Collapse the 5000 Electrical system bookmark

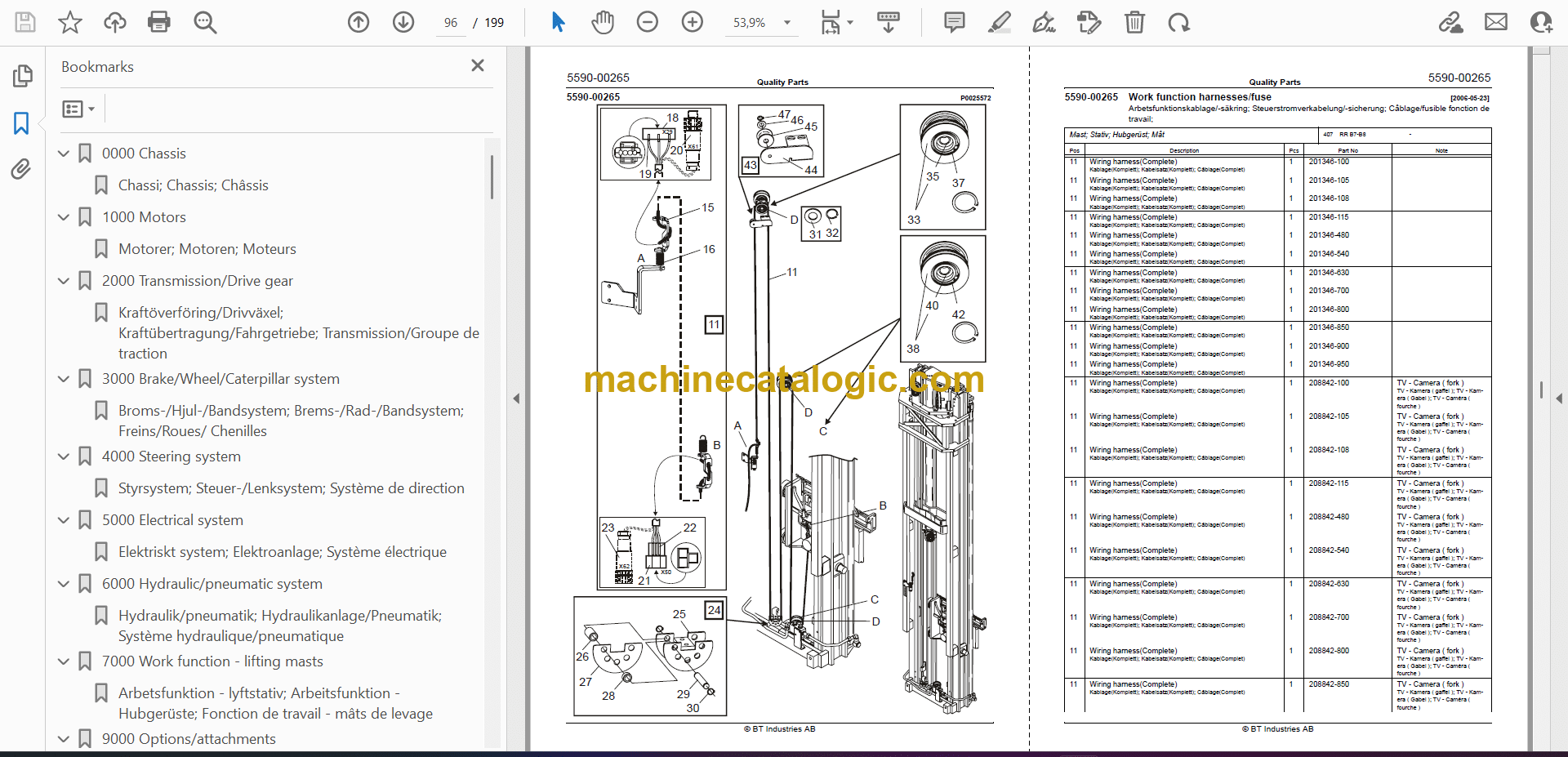(64, 519)
